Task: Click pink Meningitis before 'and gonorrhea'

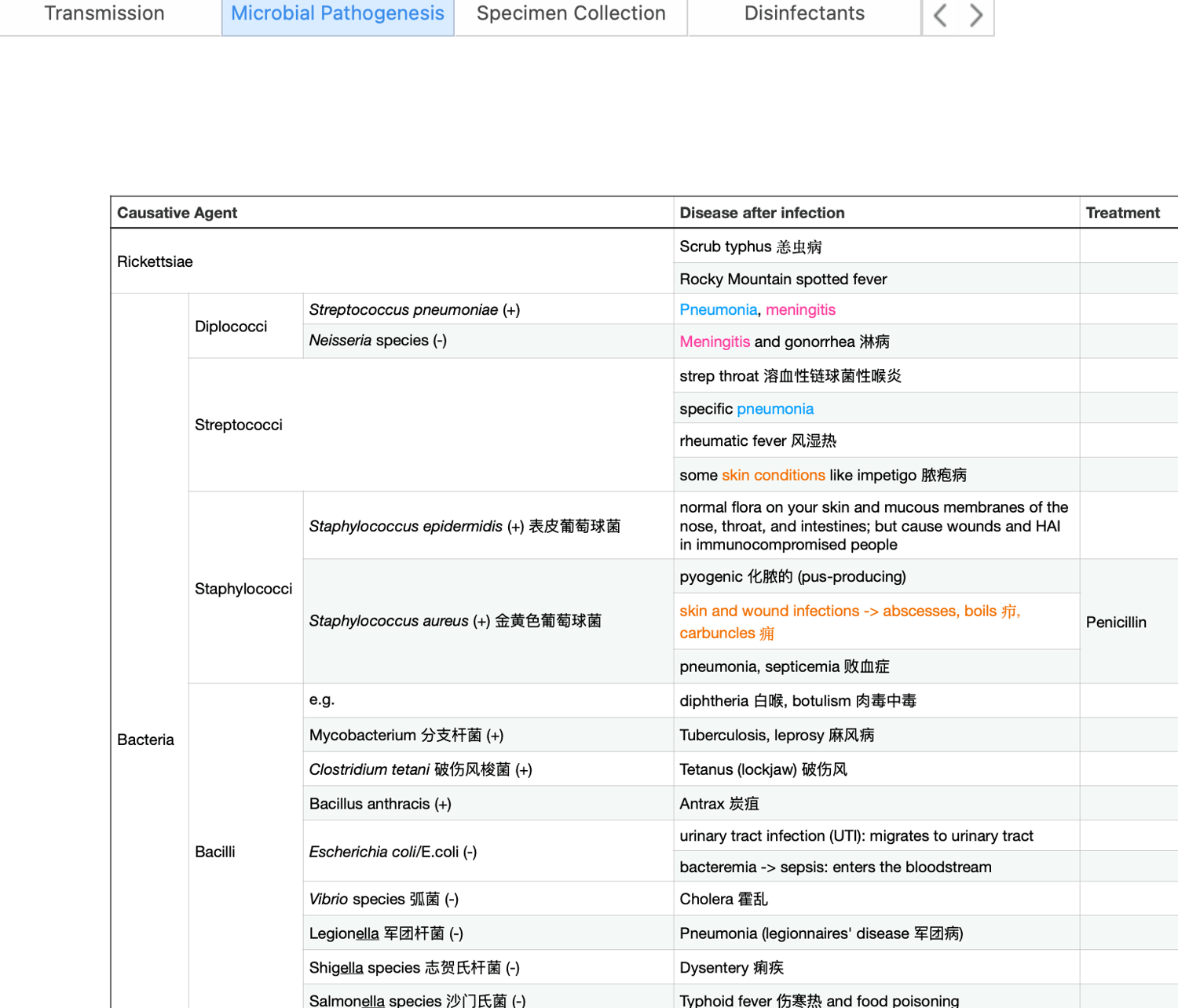Action: pos(715,341)
